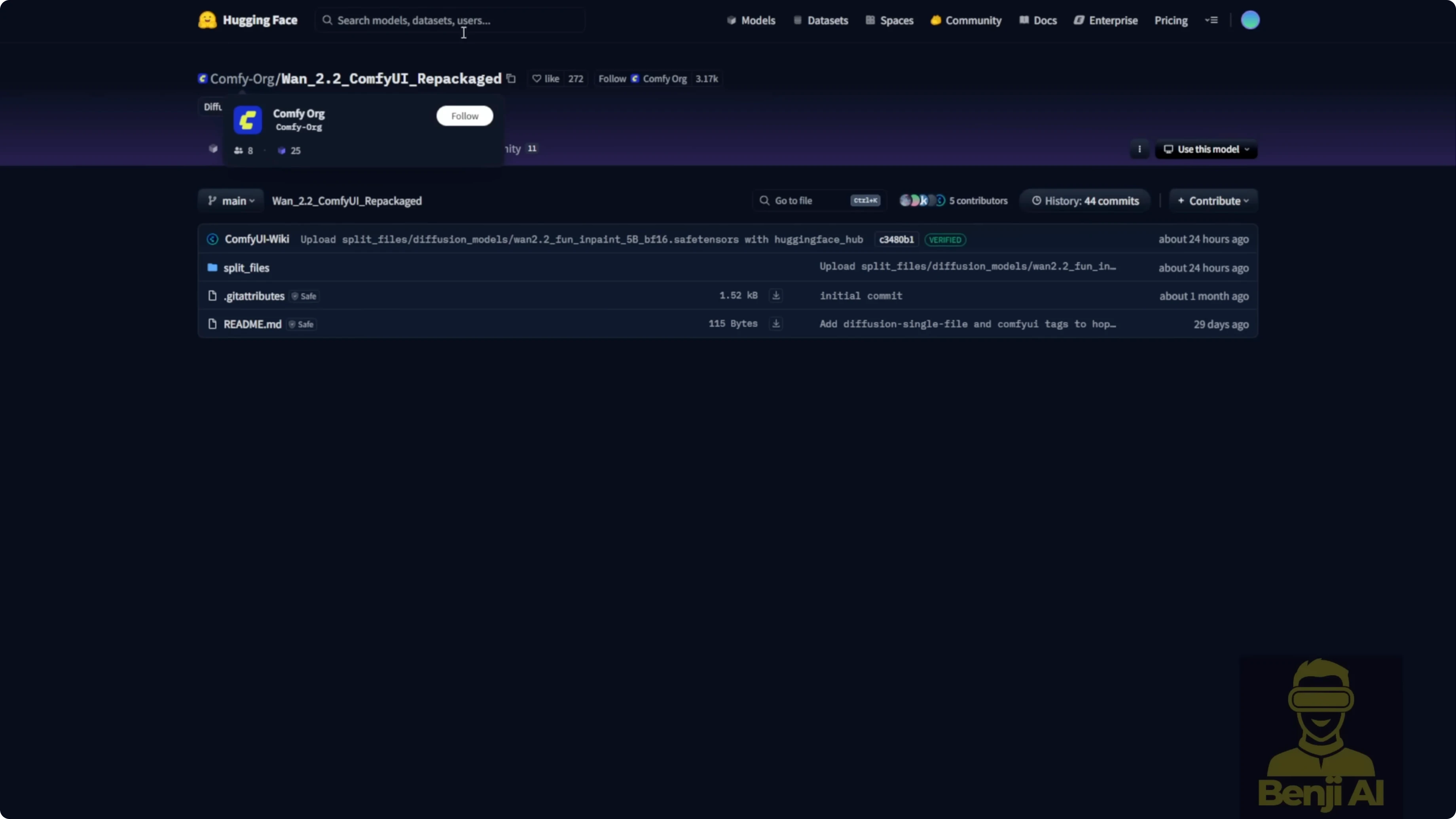Expand the main branch dropdown
Viewport: 1456px width, 819px height.
click(x=231, y=201)
